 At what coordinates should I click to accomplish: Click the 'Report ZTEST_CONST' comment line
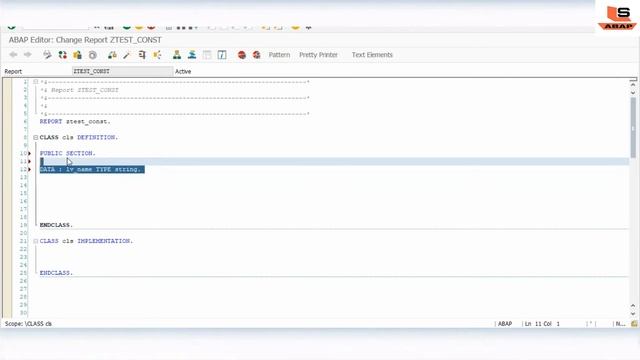point(80,90)
